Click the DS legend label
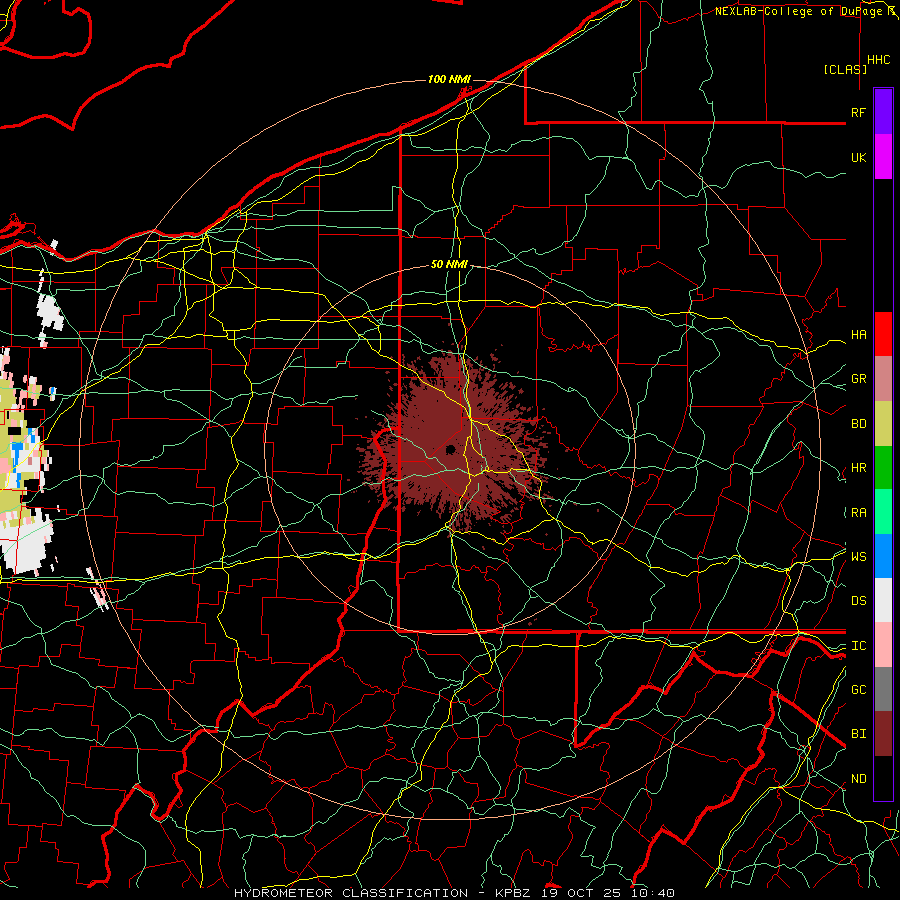Screen dimensions: 900x900 tap(858, 601)
